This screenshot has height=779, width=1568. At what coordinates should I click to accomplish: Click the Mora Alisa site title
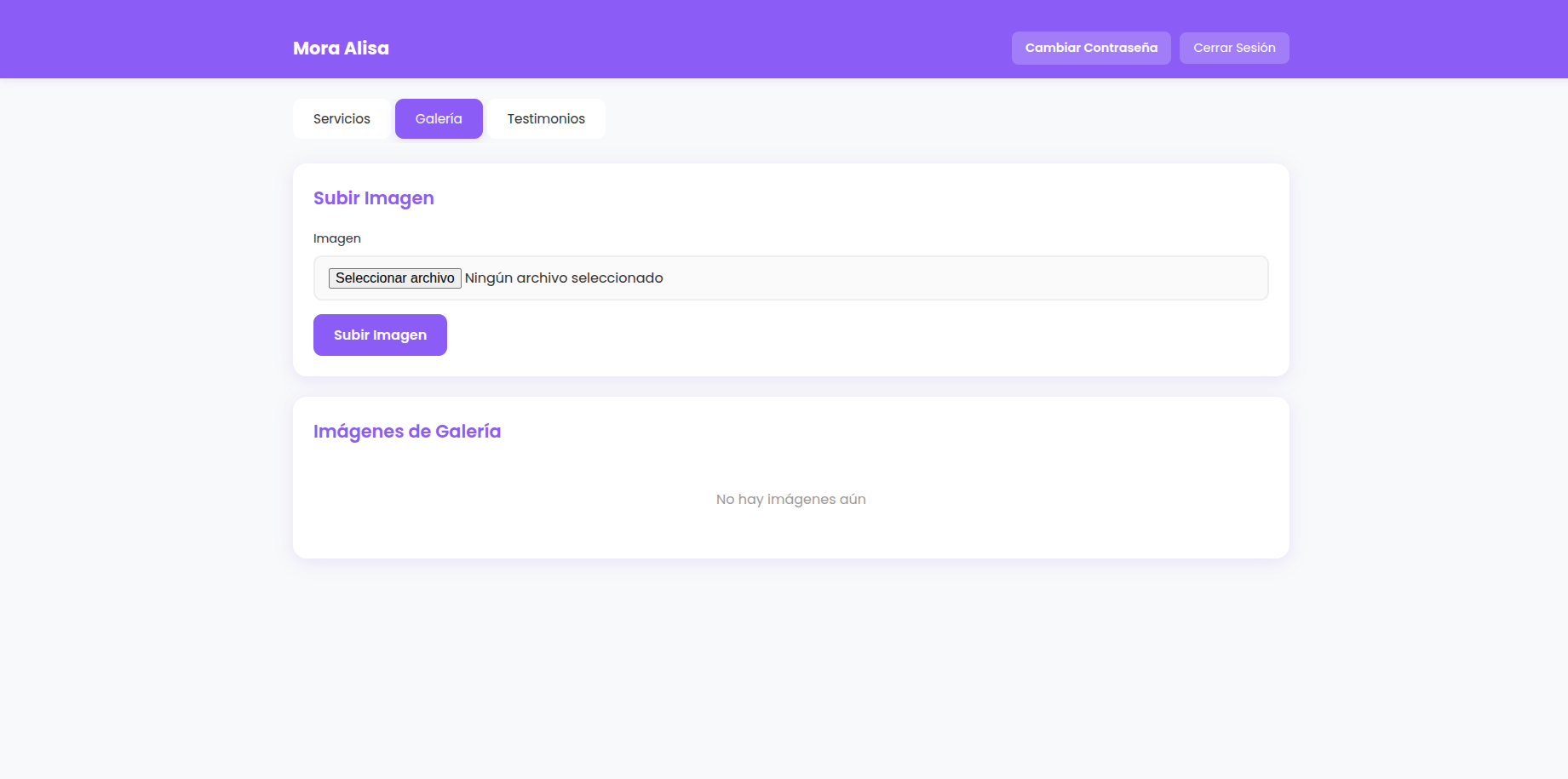coord(341,49)
